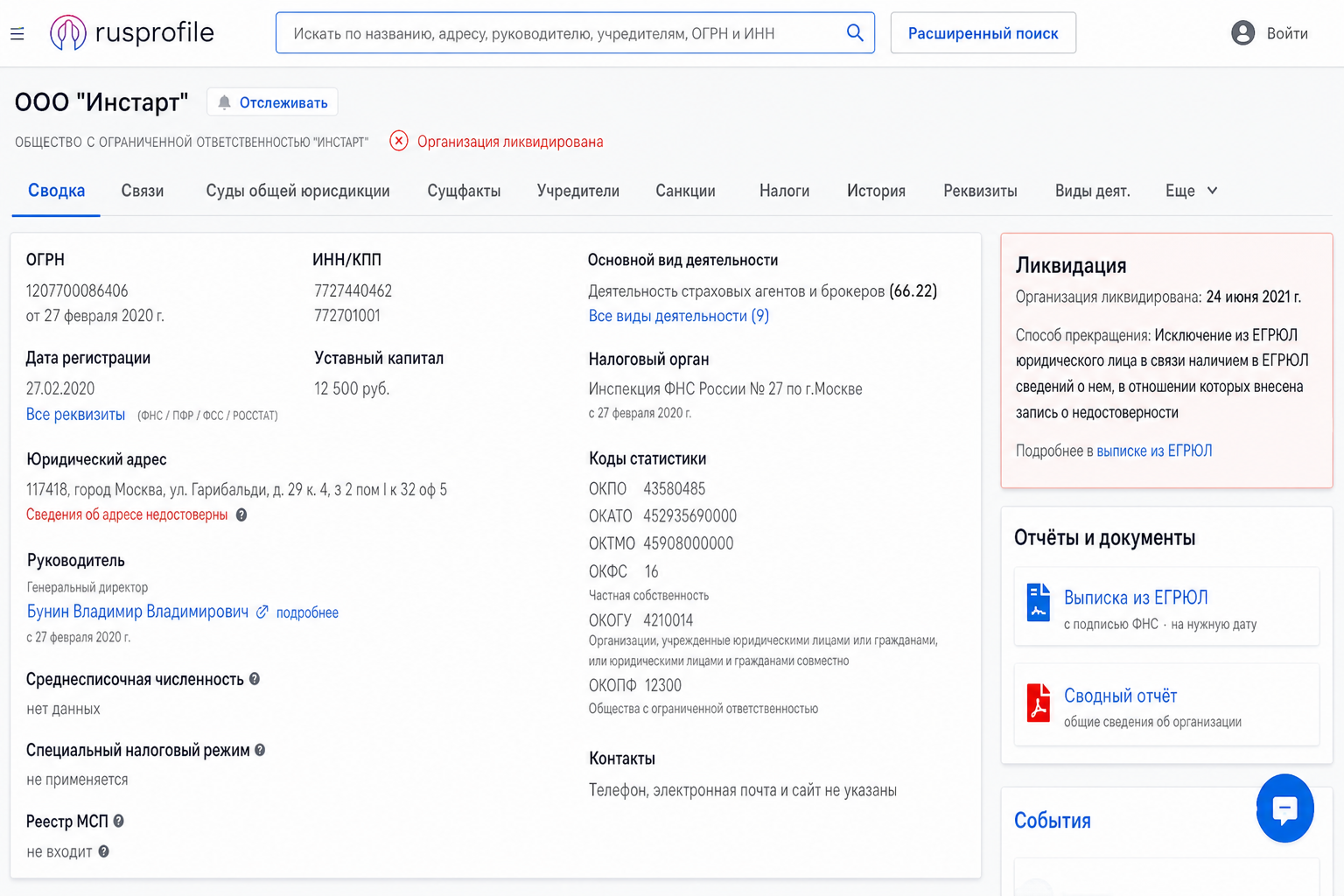The image size is (1344, 896).
Task: Switch to the Сводка tab
Action: tap(56, 191)
